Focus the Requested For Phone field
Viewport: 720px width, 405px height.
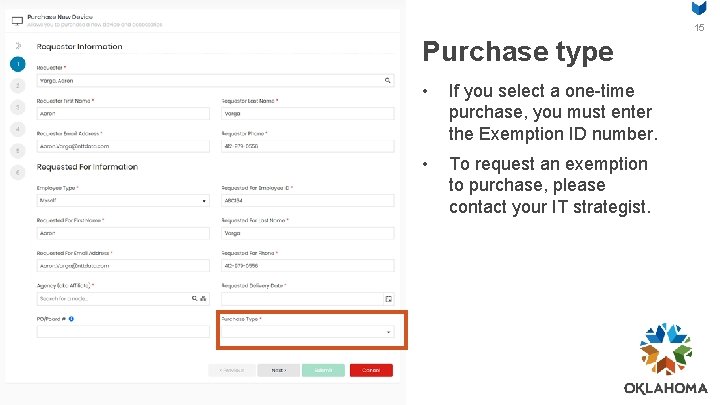[306, 266]
